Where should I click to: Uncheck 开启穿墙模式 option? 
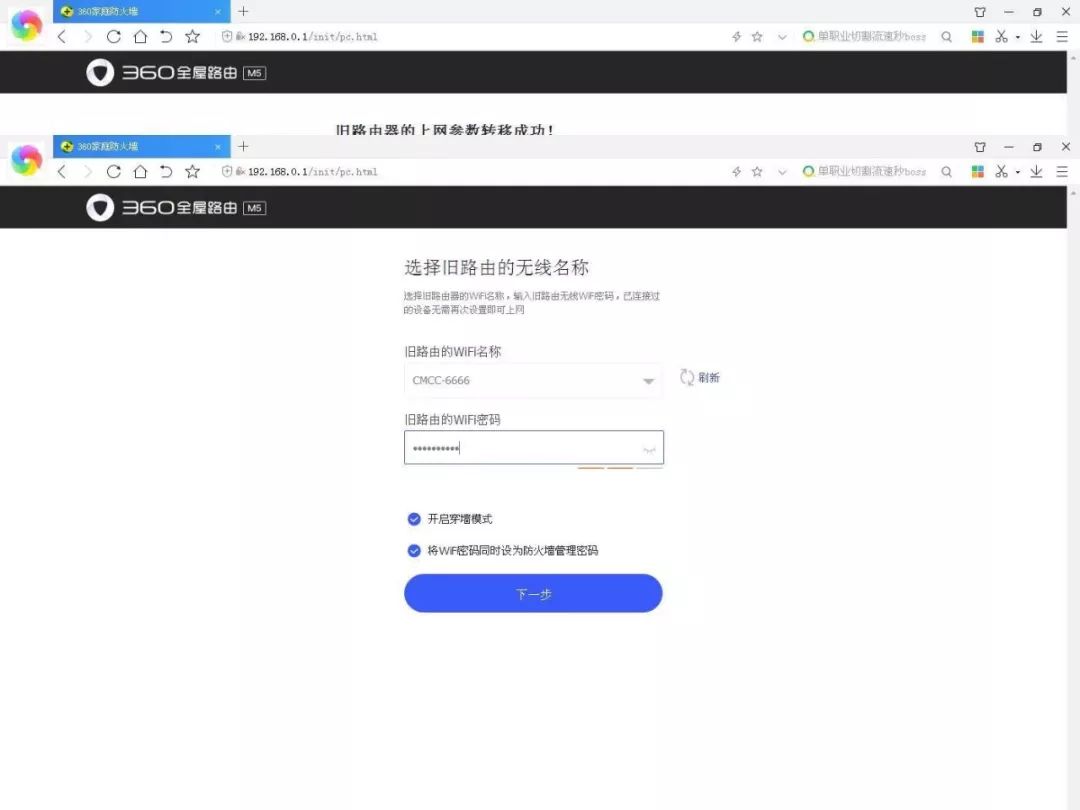click(x=414, y=519)
